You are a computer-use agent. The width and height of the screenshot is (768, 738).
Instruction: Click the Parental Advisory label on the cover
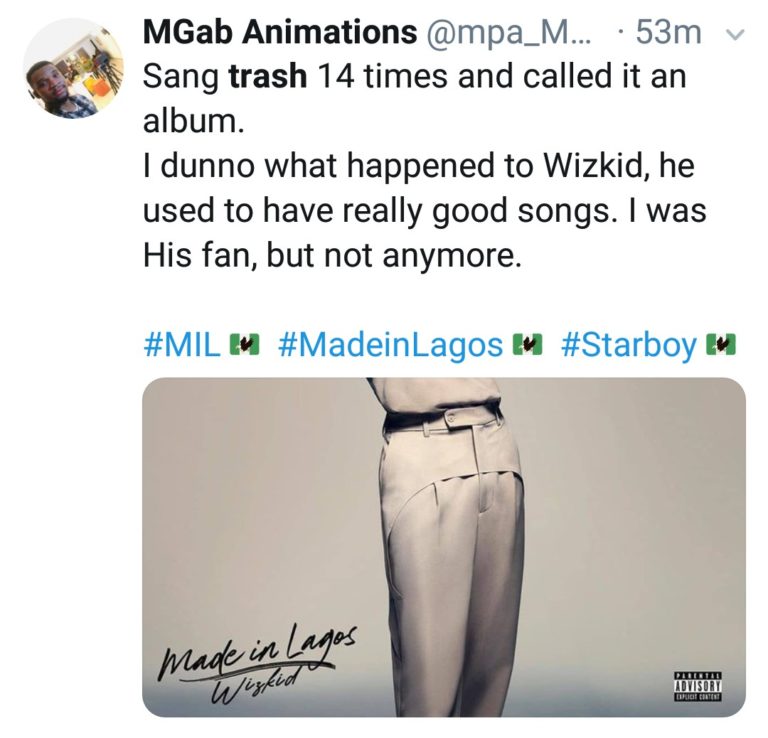click(700, 687)
